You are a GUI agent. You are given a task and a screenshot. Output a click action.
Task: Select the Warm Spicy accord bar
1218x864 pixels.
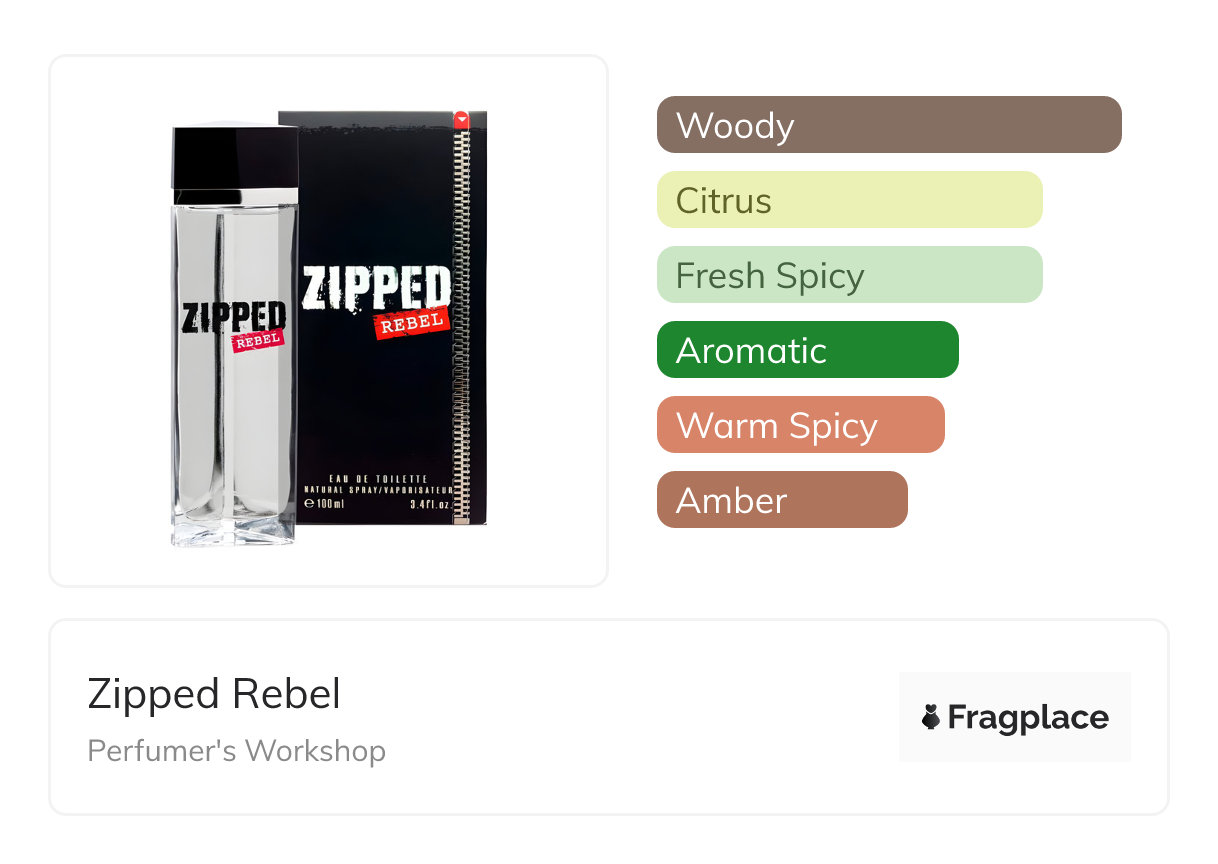(x=800, y=425)
